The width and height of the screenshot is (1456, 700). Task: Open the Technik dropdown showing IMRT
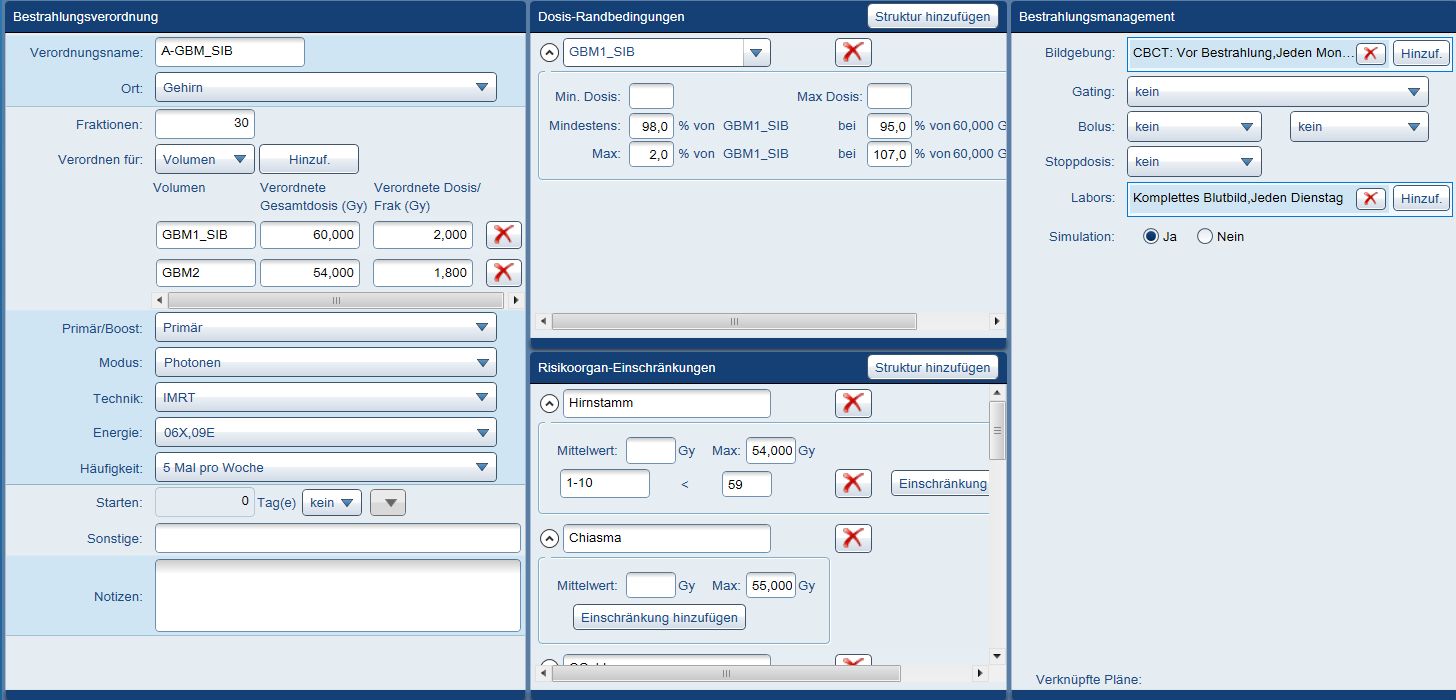[x=326, y=398]
